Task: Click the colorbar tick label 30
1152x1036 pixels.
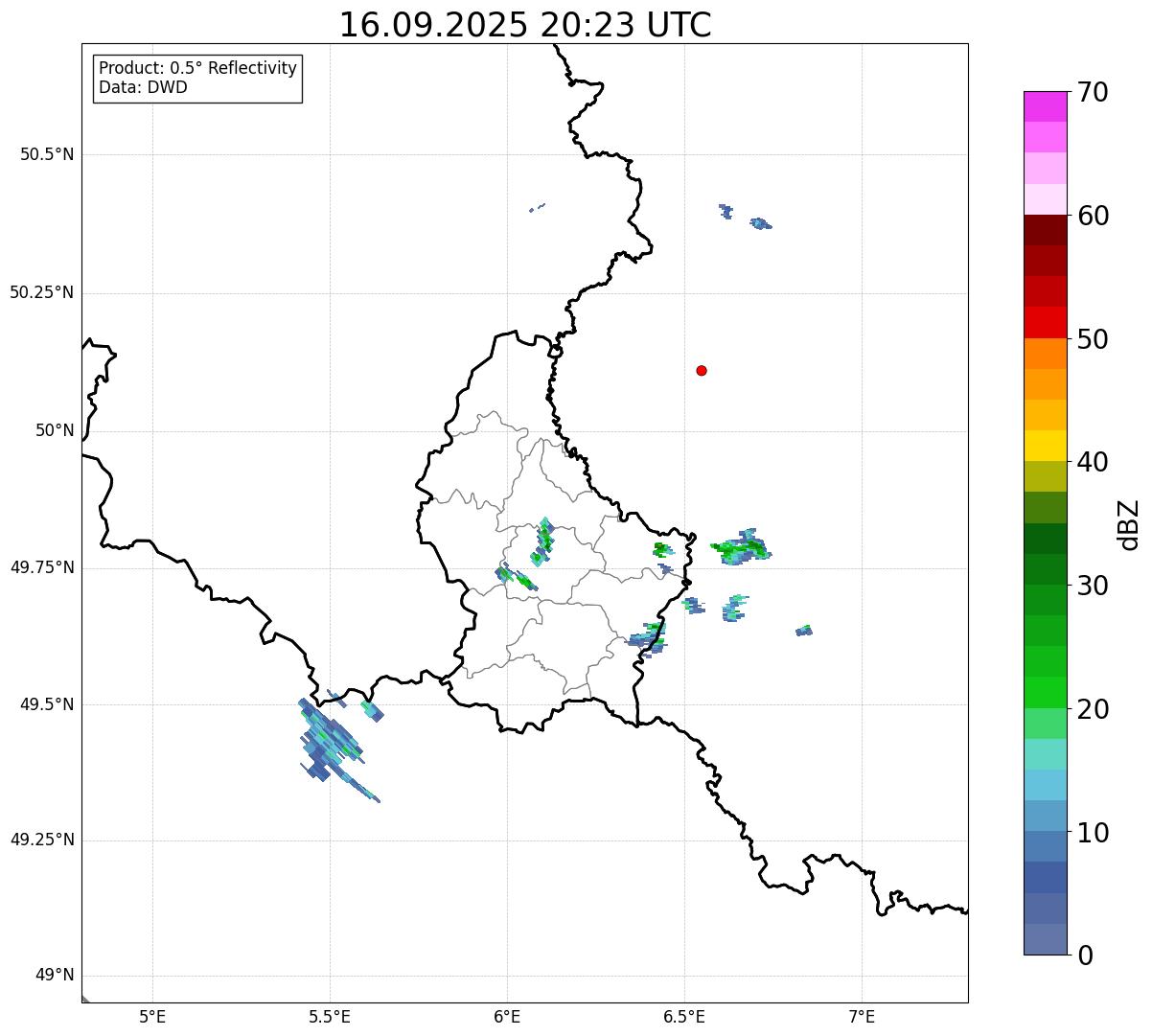Action: 1093,586
